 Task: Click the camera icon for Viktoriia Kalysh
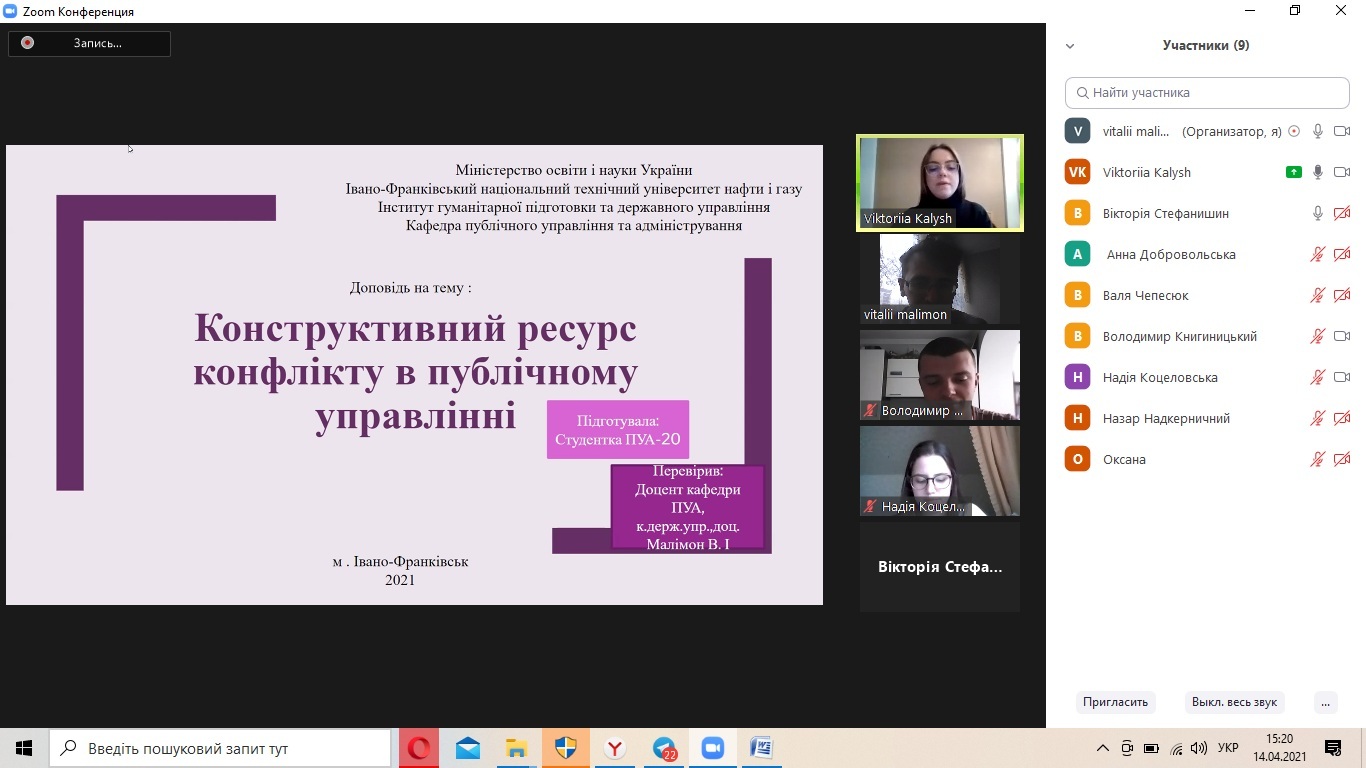tap(1342, 172)
